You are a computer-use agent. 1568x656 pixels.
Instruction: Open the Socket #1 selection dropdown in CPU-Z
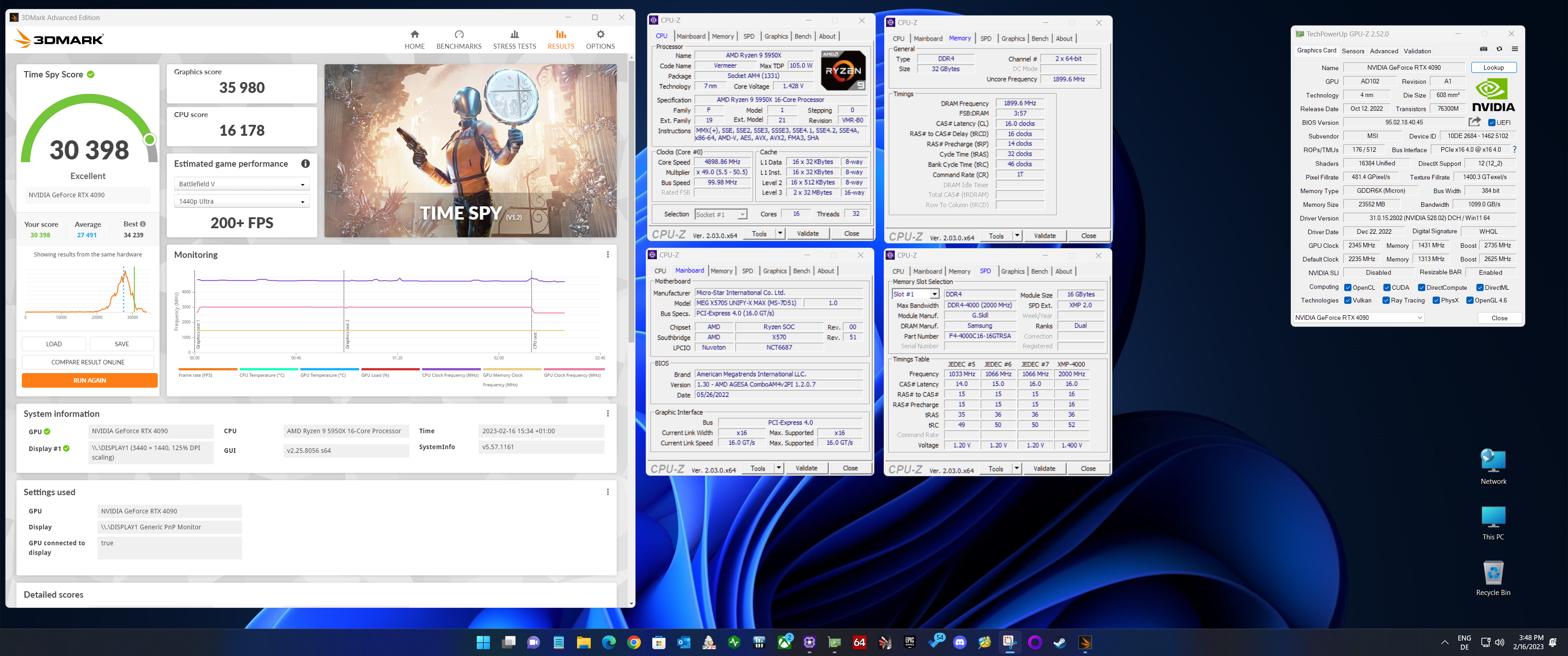721,214
